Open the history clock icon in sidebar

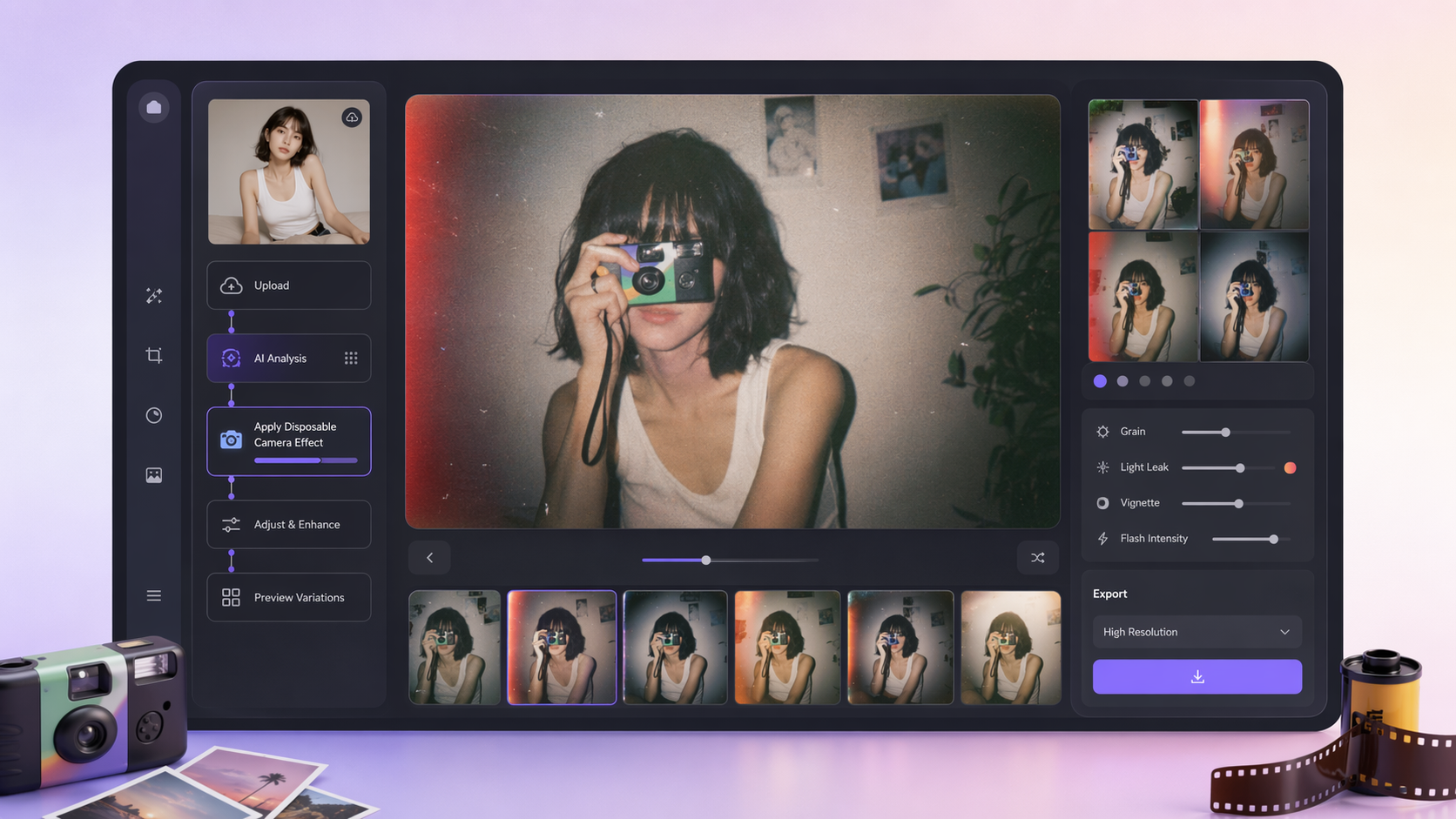[154, 415]
